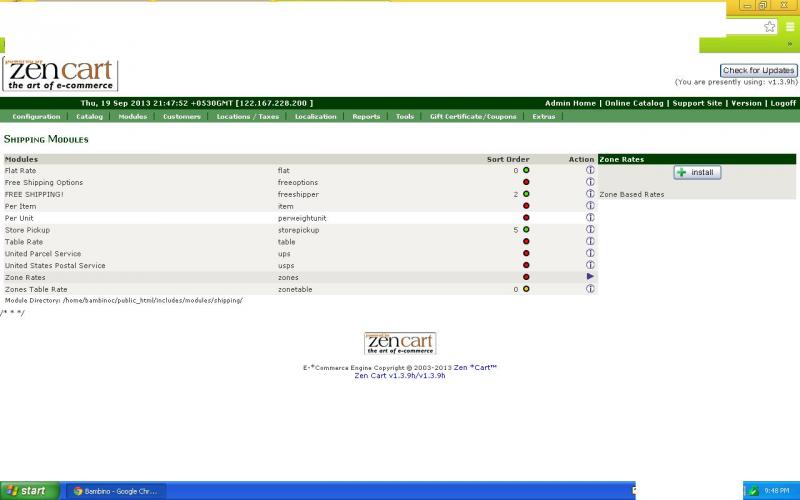This screenshot has width=800, height=500.
Task: Click the red status dot for Per Unit
Action: 526,218
